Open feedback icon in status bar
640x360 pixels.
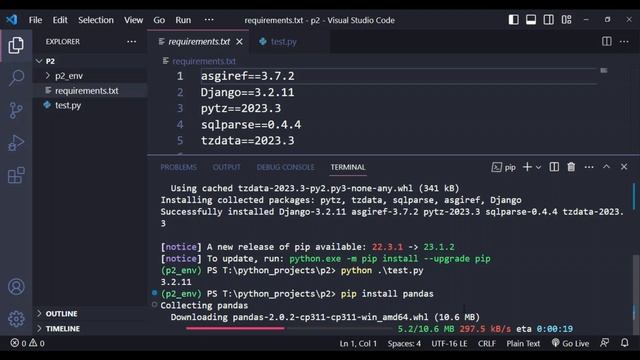605,343
